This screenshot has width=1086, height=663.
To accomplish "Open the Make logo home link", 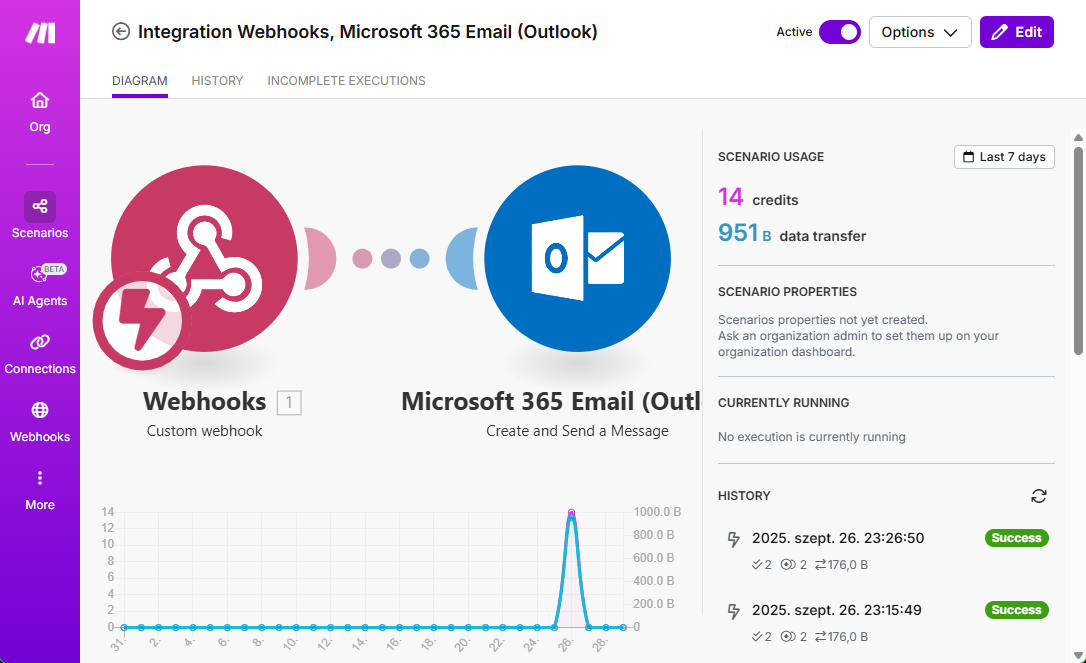I will [40, 33].
